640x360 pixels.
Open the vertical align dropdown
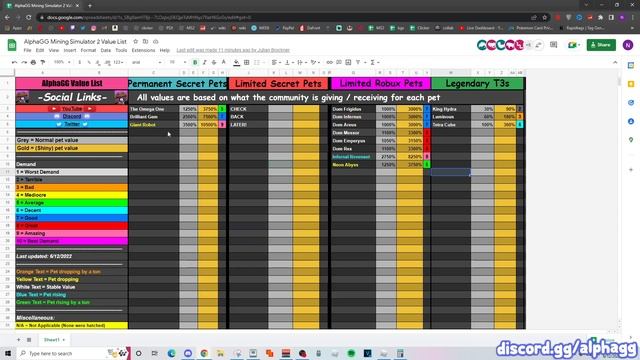(x=289, y=62)
